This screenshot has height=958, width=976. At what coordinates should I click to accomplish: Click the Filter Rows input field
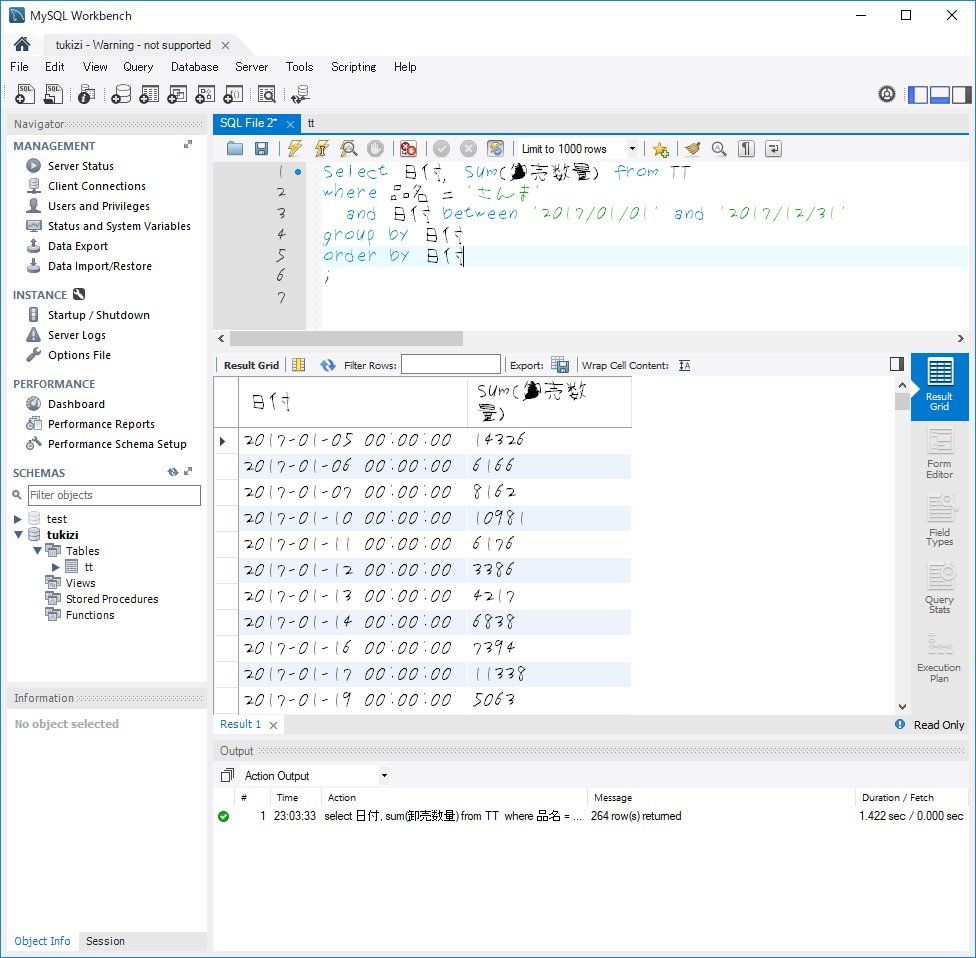[450, 365]
